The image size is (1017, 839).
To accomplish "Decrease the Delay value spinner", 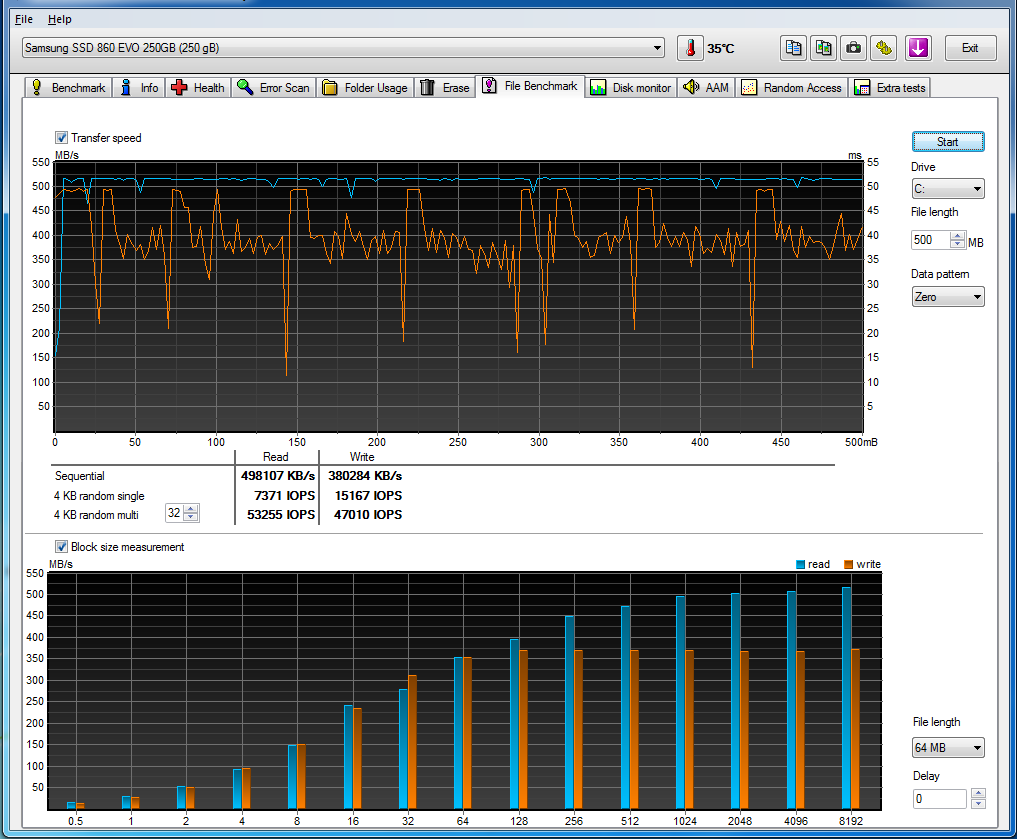I will [979, 803].
